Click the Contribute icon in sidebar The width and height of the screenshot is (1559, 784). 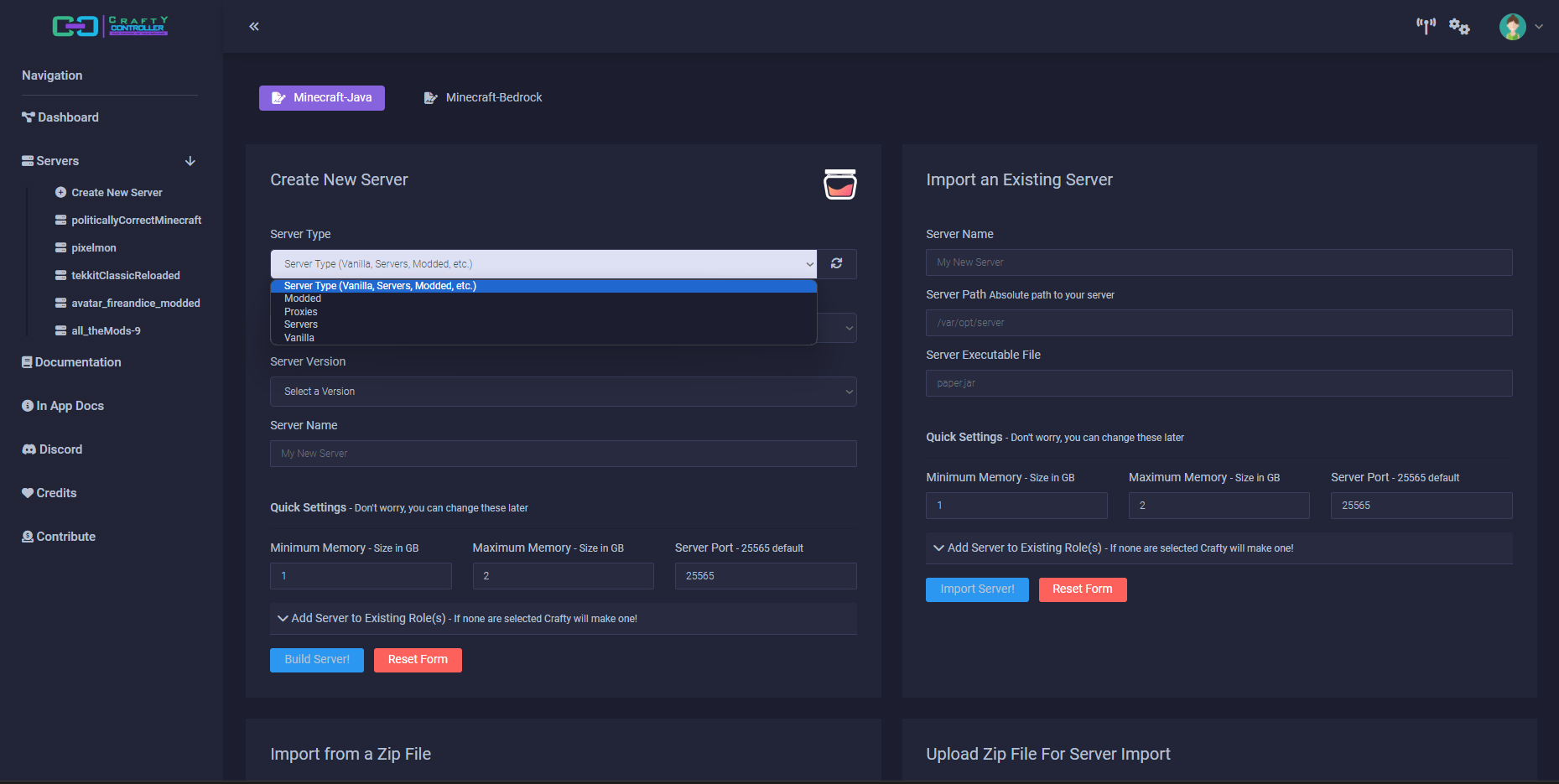28,537
